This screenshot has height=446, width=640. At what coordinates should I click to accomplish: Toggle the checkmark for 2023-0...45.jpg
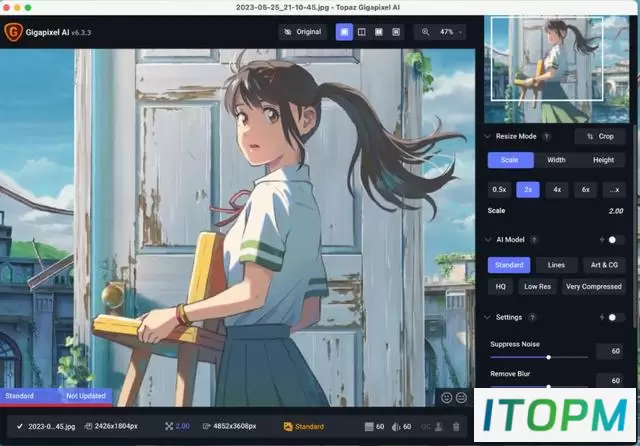click(x=20, y=427)
